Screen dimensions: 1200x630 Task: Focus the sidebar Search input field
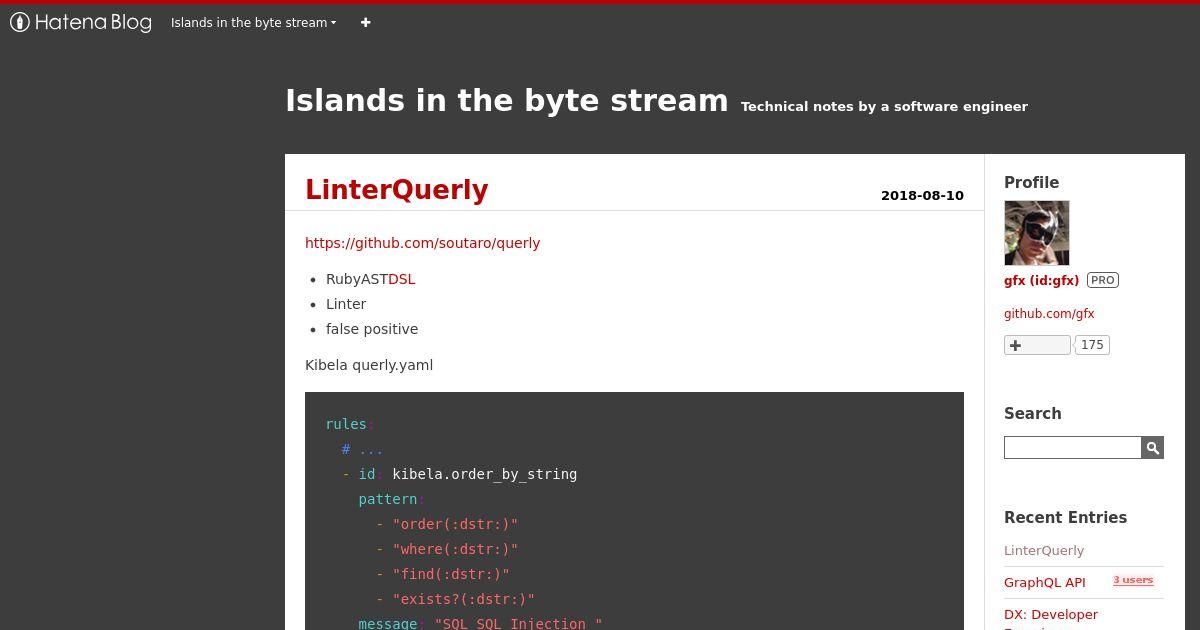point(1072,447)
